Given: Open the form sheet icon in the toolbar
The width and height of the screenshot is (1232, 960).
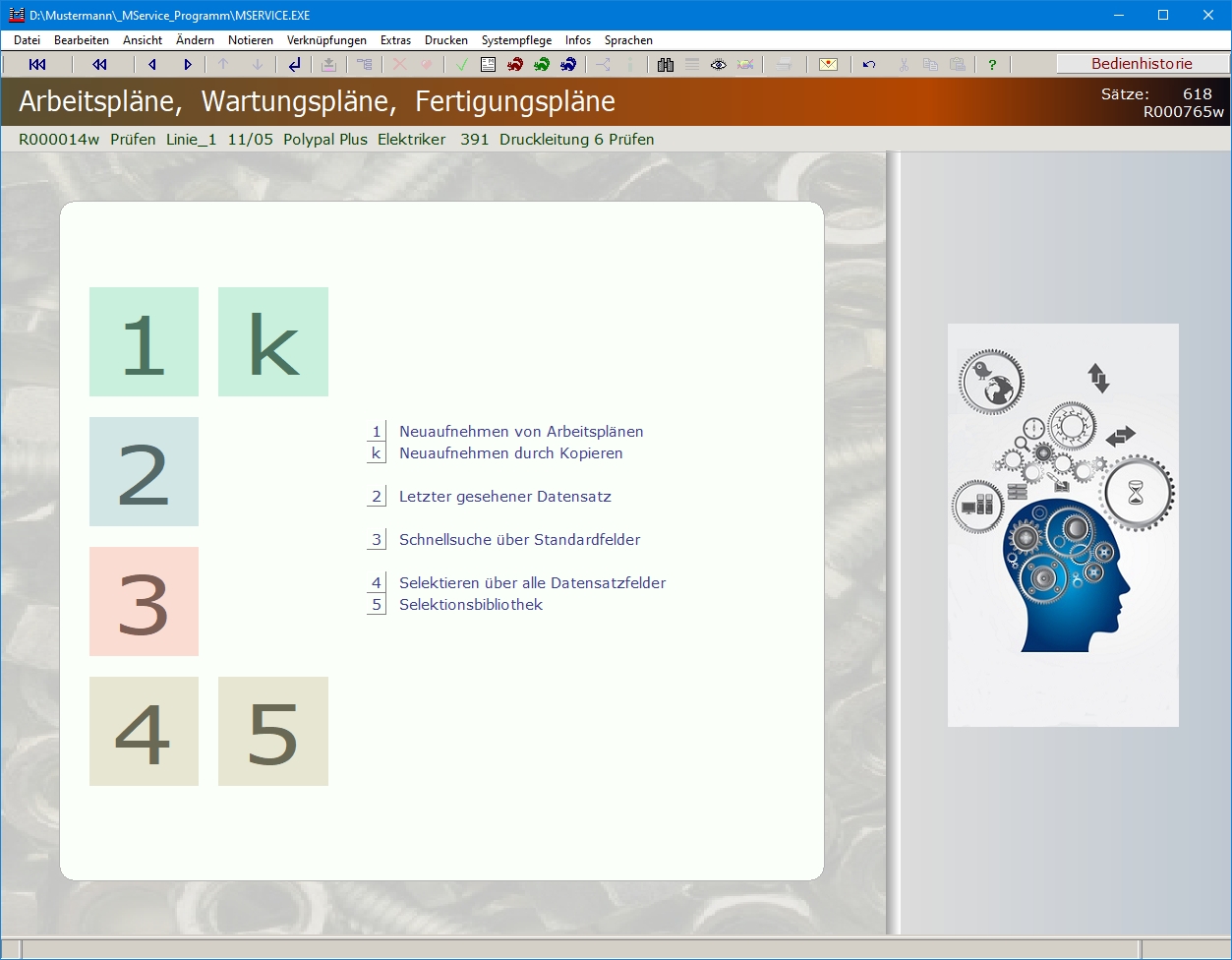Looking at the screenshot, I should [488, 65].
